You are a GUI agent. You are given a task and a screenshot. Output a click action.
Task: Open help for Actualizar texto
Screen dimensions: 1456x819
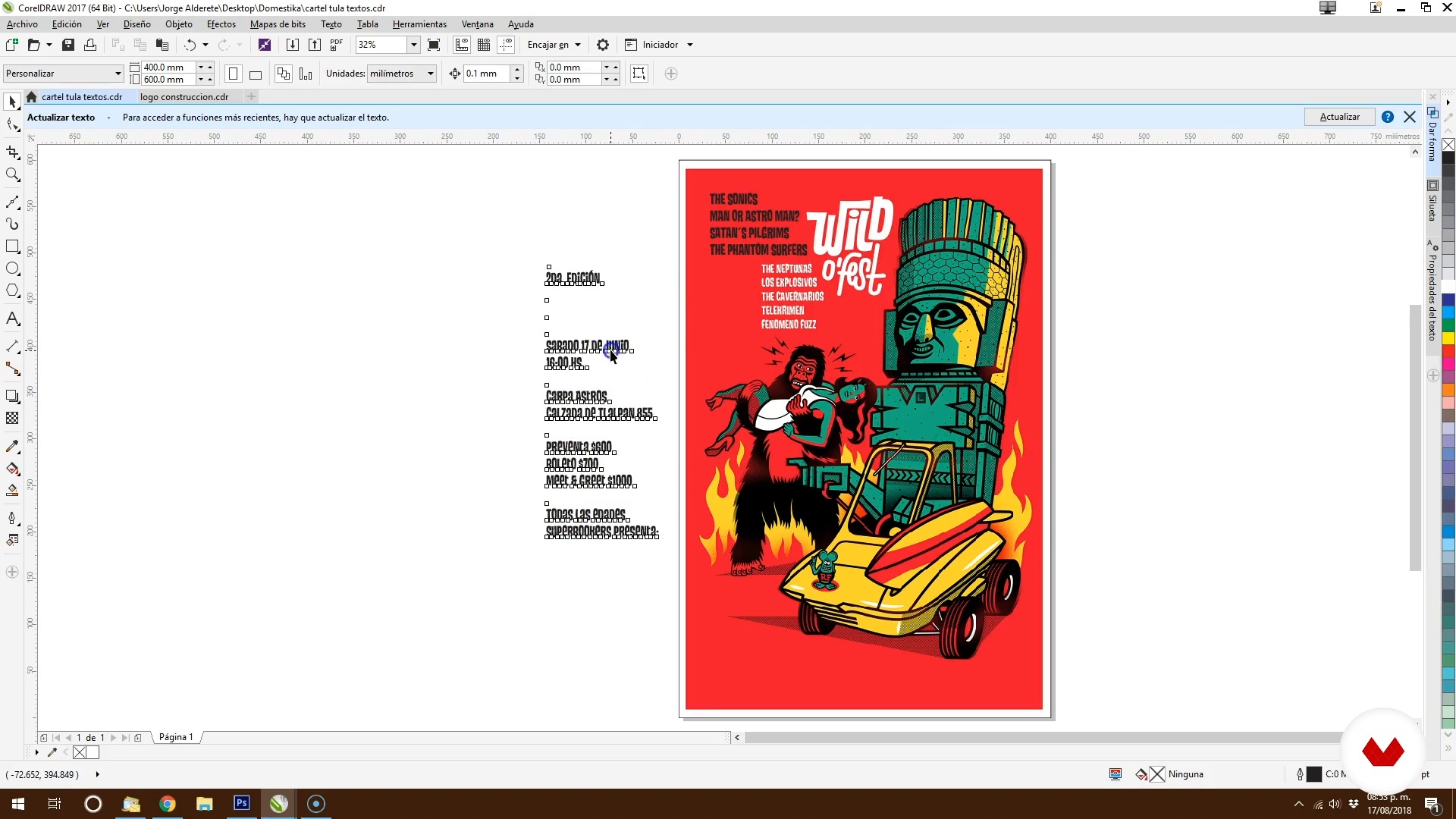point(1387,117)
